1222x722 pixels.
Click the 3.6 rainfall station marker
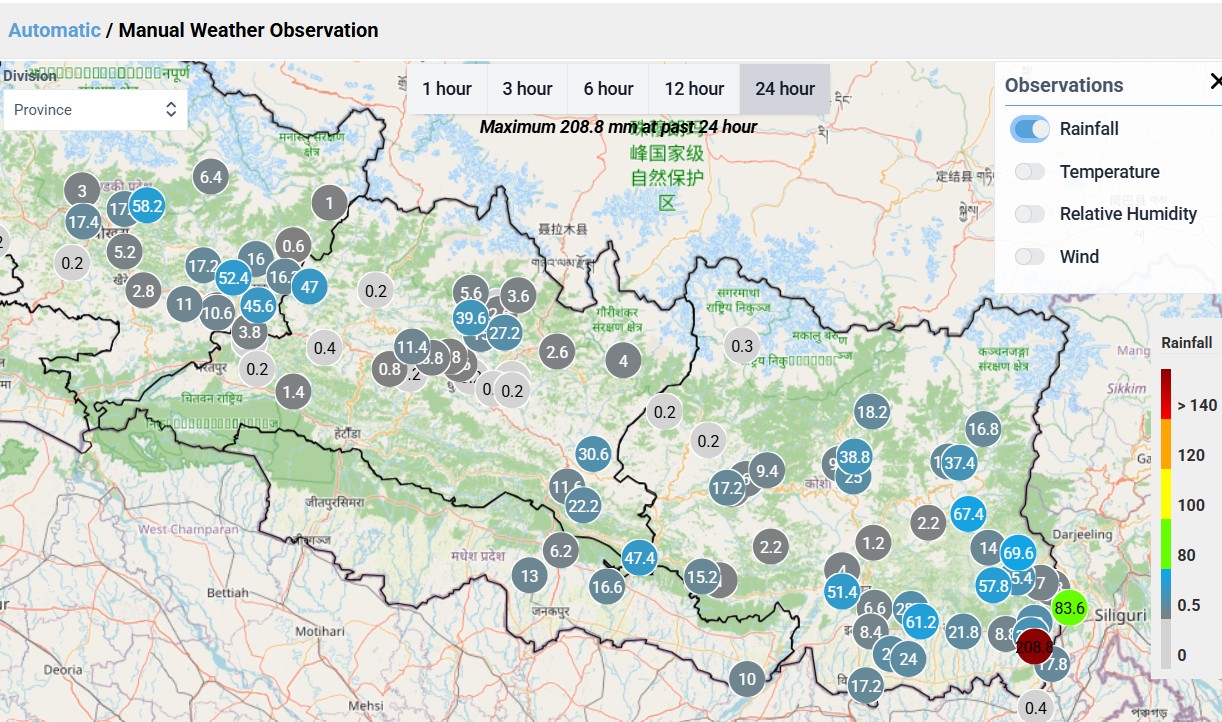tap(518, 295)
